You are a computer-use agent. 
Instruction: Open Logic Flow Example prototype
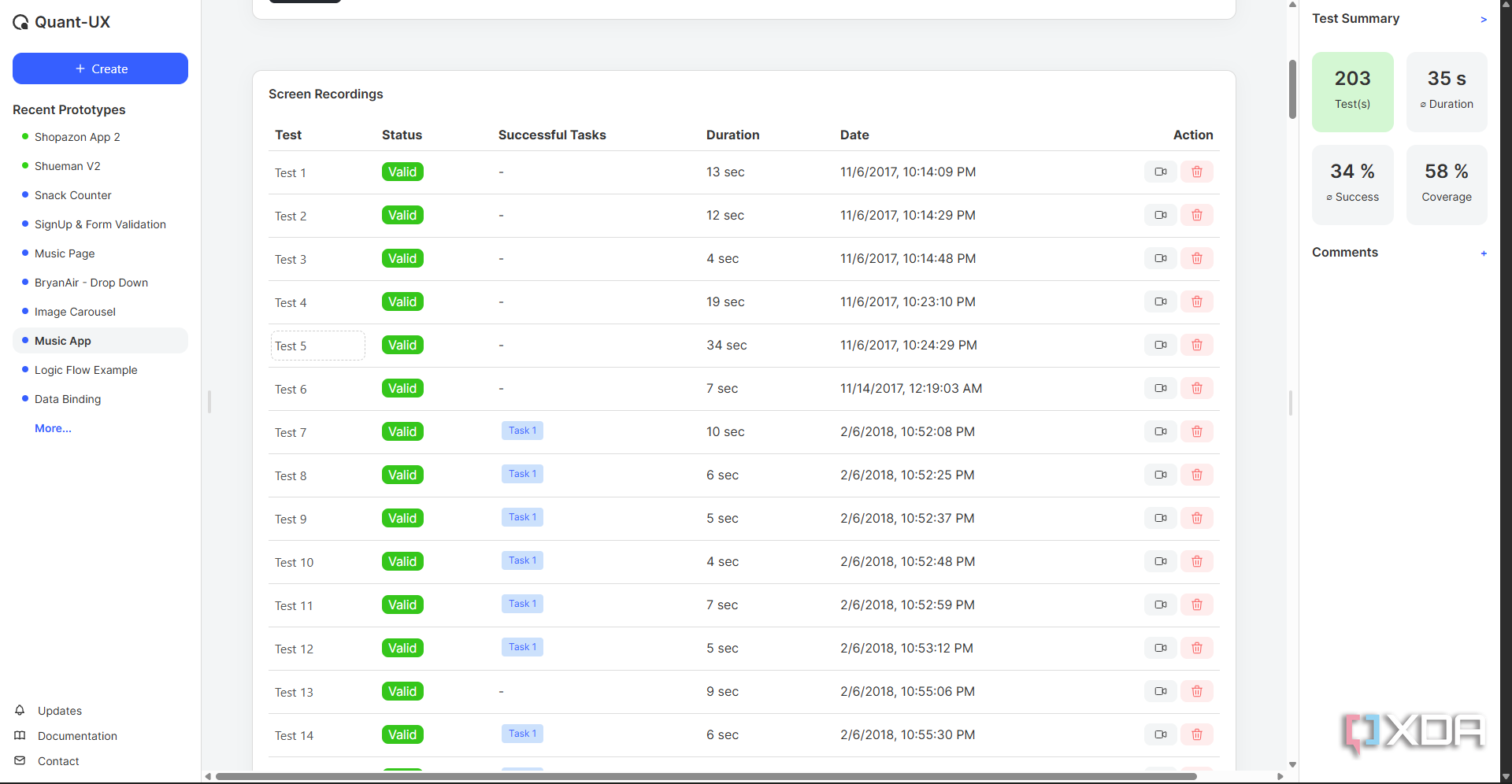click(x=86, y=370)
